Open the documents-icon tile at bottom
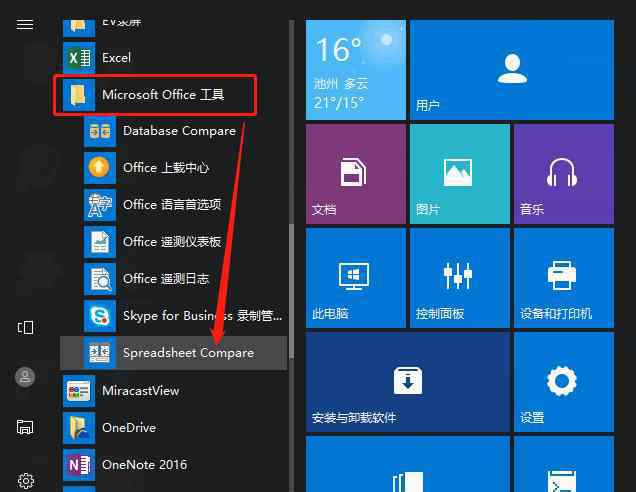This screenshot has width=636, height=492. [x=408, y=464]
